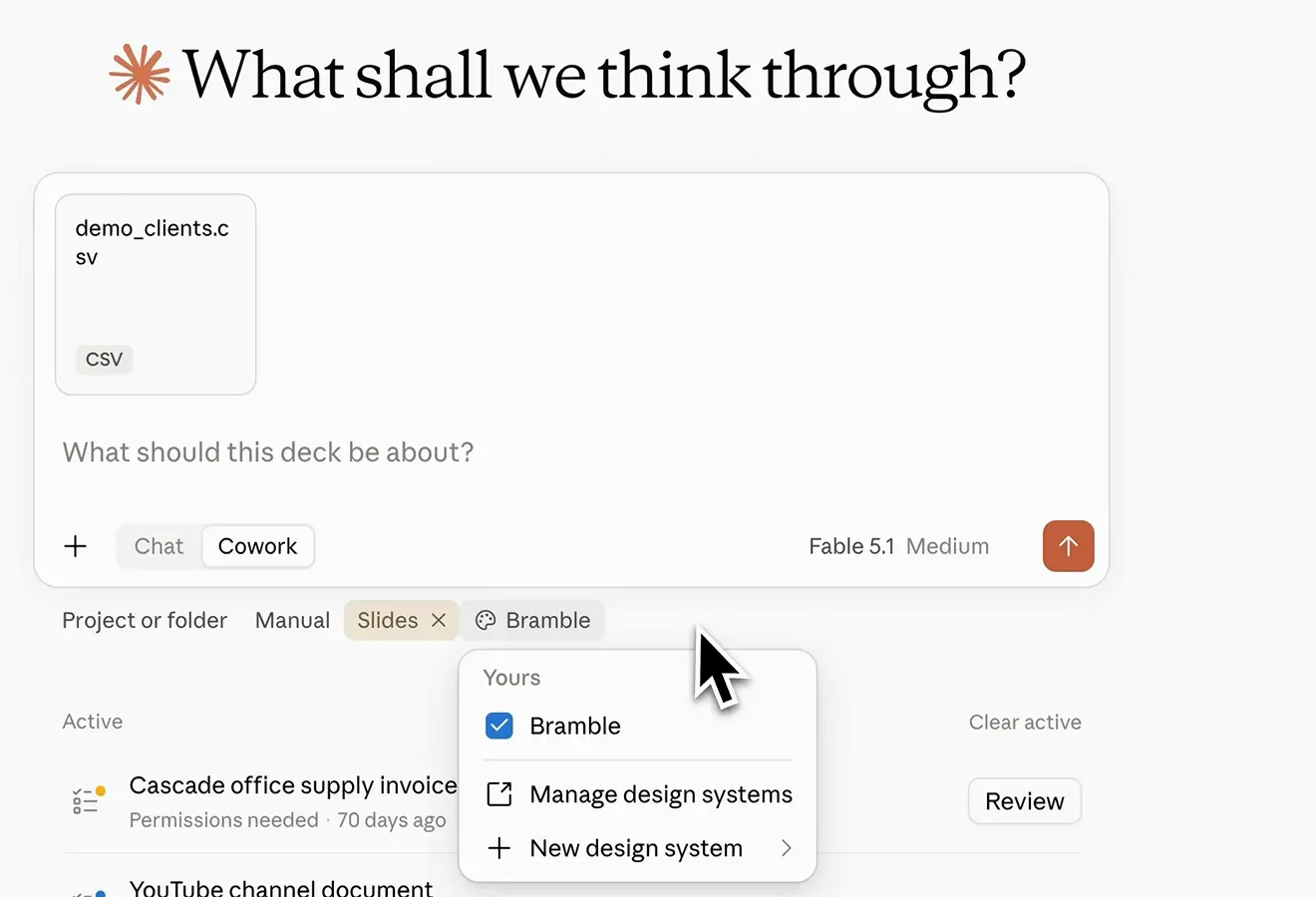Click the palette icon next to Bramble
This screenshot has height=897, width=1316.
click(486, 620)
